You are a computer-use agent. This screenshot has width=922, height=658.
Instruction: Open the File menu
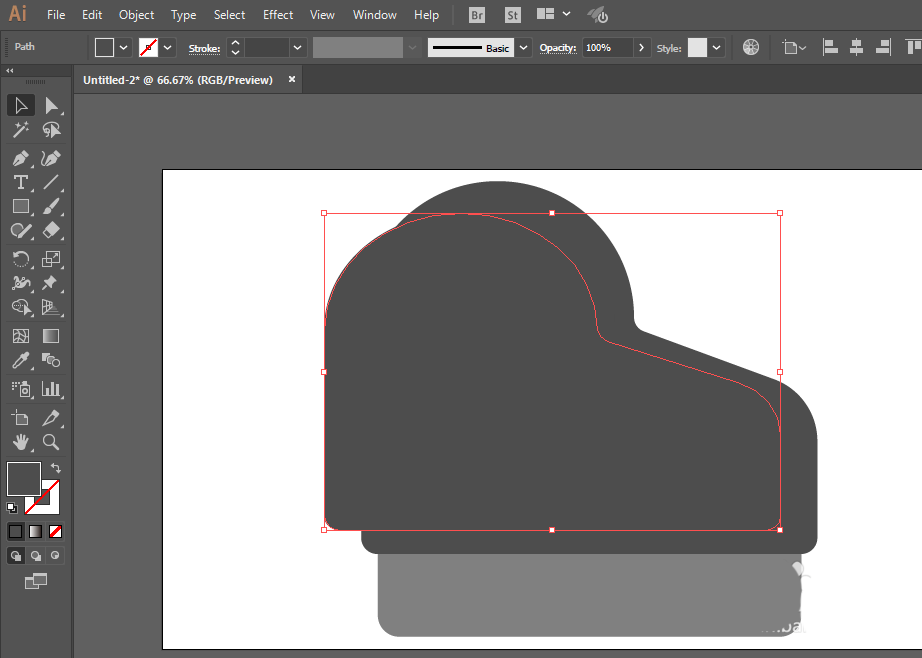pyautogui.click(x=56, y=15)
